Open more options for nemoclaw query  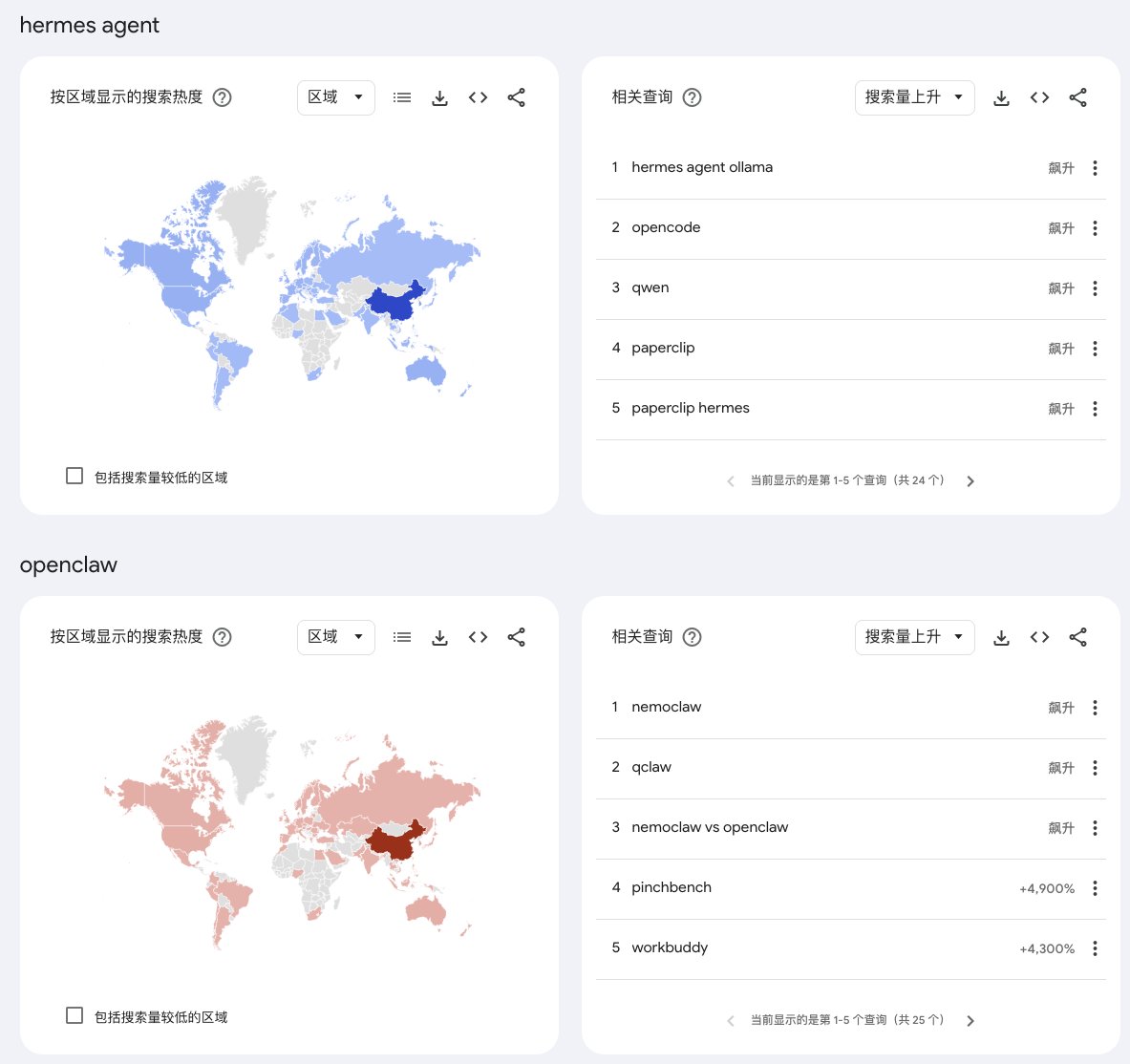[x=1095, y=708]
